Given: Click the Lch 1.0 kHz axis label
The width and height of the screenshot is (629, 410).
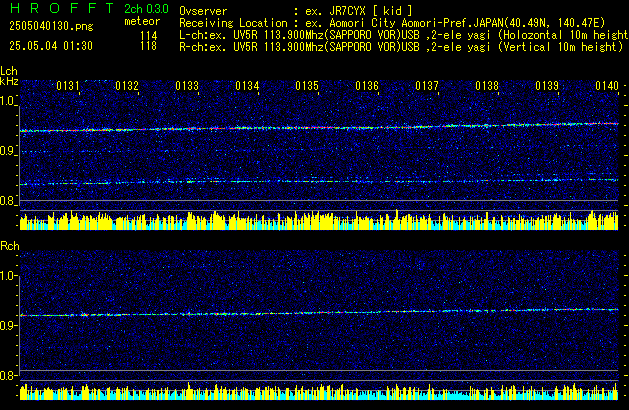Looking at the screenshot, I should [8, 101].
